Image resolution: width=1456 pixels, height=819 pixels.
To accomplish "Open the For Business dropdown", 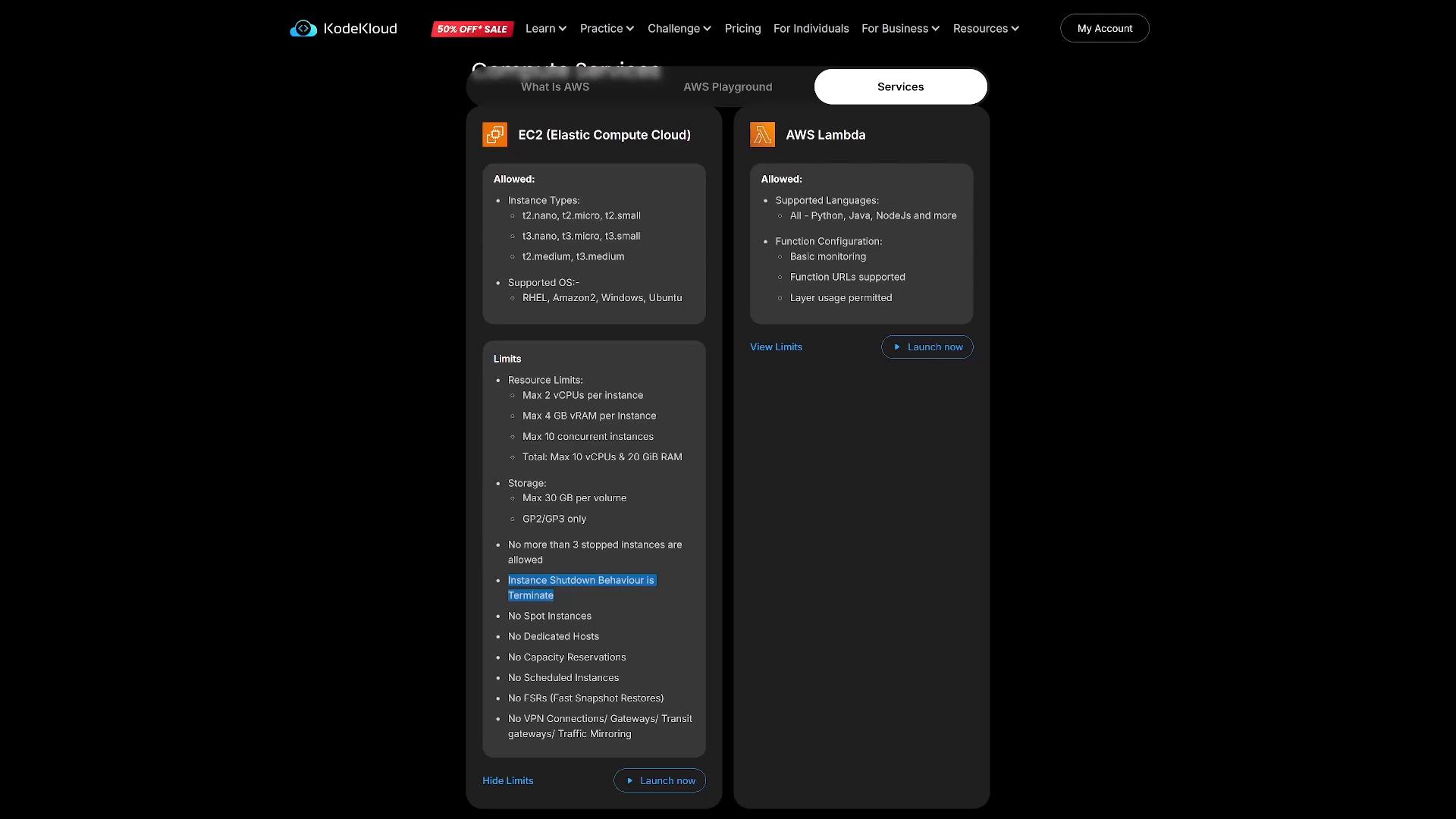I will 900,29.
